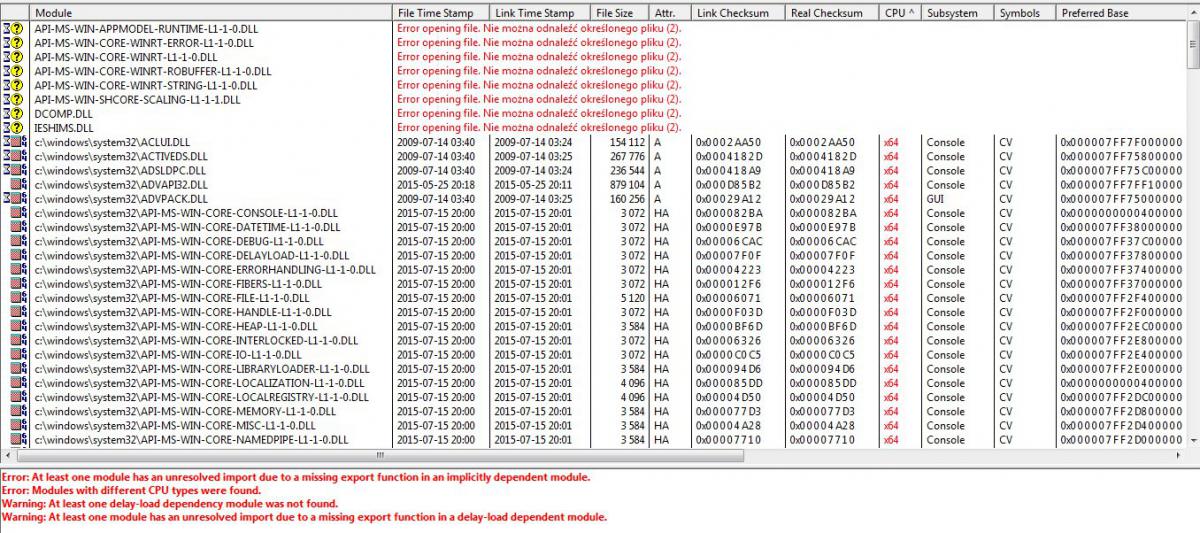
Task: Click the log error about missing export function
Action: 296,477
